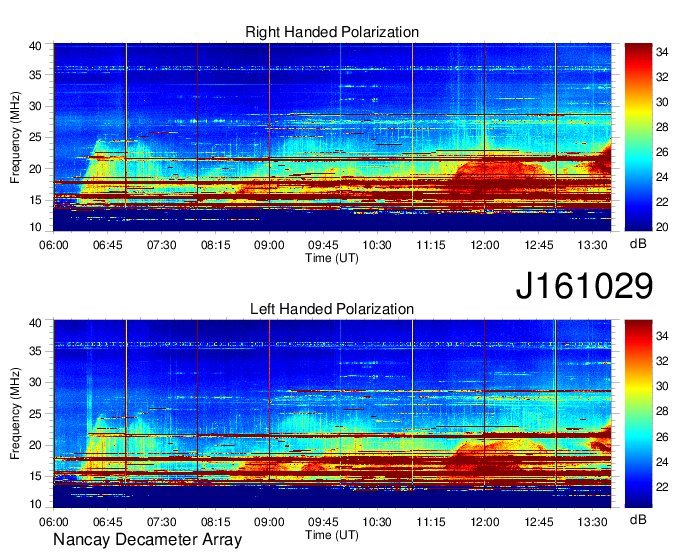680x552 pixels.
Task: Click the 06:45 time tick of the Right Handed plot
Action: (108, 245)
